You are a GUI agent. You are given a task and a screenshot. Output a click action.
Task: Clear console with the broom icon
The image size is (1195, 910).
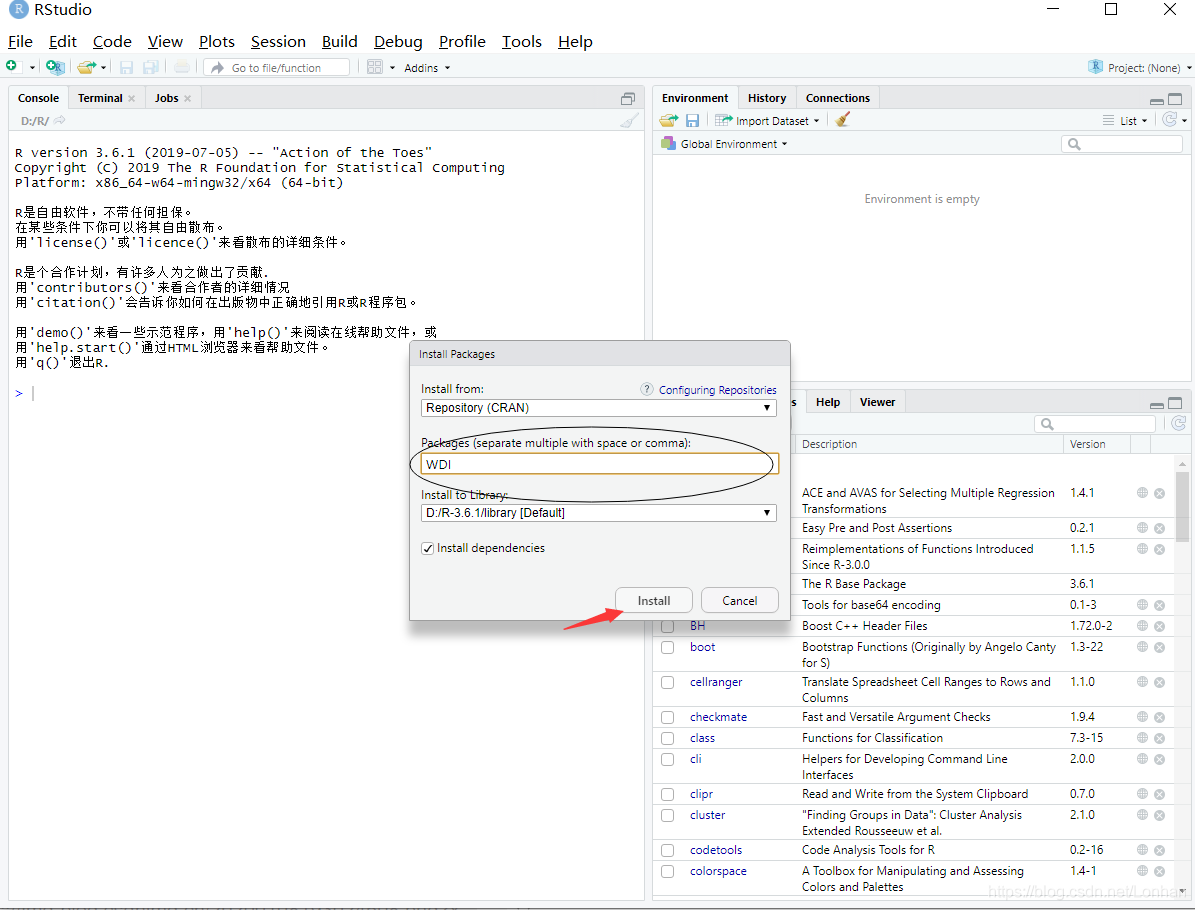(x=630, y=120)
